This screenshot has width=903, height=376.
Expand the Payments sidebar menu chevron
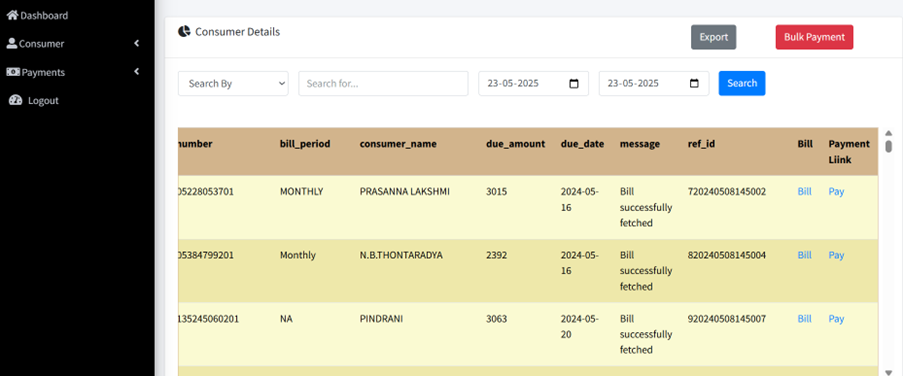coord(136,72)
